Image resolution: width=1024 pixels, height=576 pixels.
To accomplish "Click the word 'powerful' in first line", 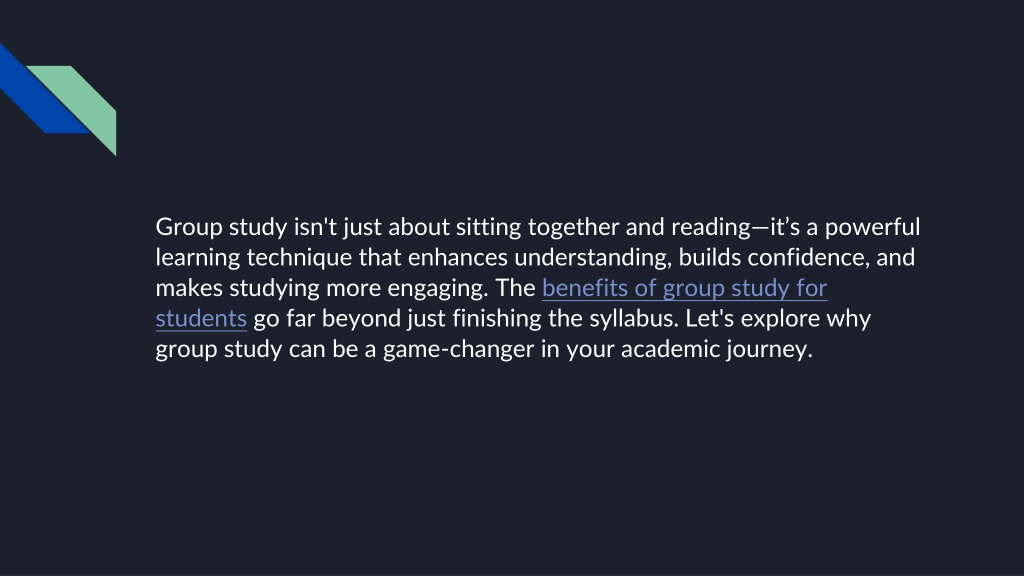I will pyautogui.click(x=872, y=227).
